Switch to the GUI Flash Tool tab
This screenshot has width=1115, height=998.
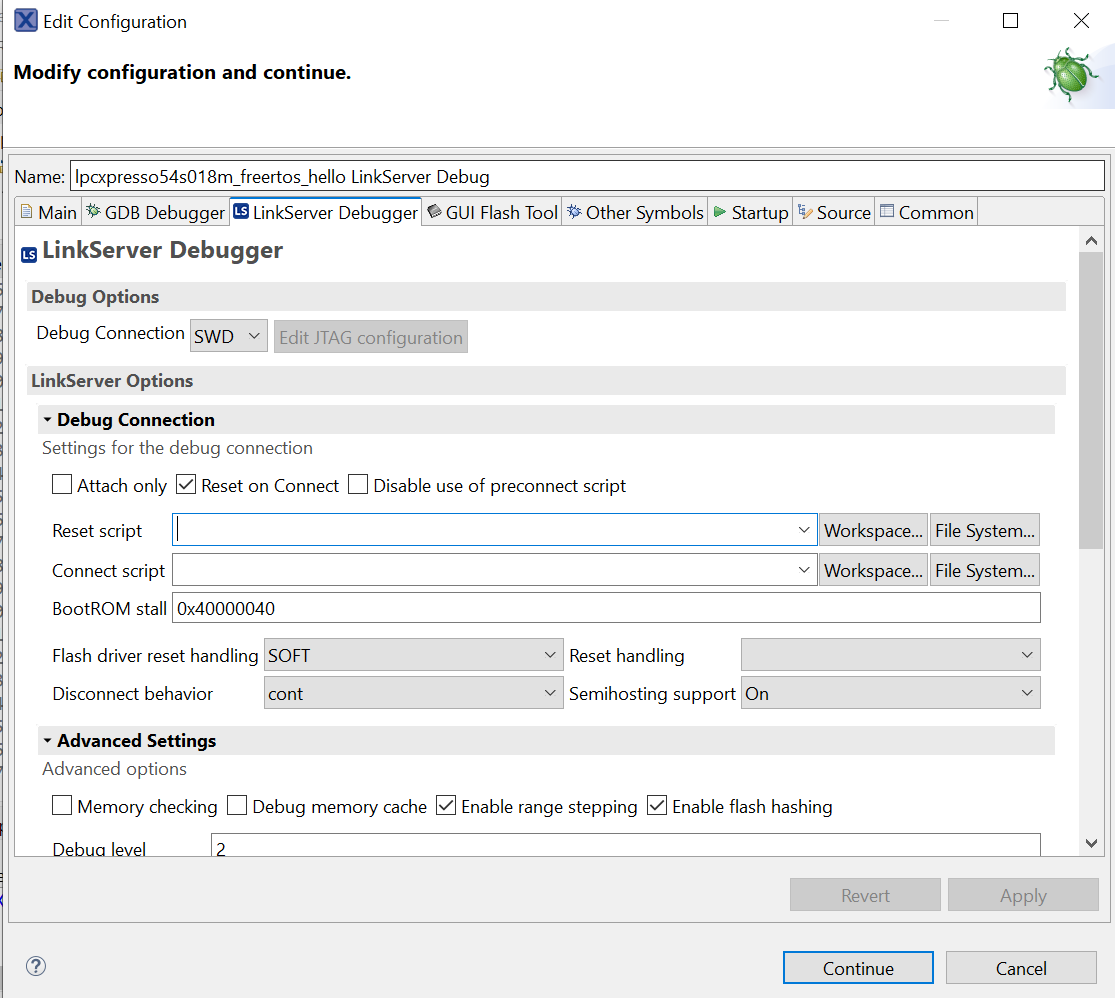(x=492, y=212)
